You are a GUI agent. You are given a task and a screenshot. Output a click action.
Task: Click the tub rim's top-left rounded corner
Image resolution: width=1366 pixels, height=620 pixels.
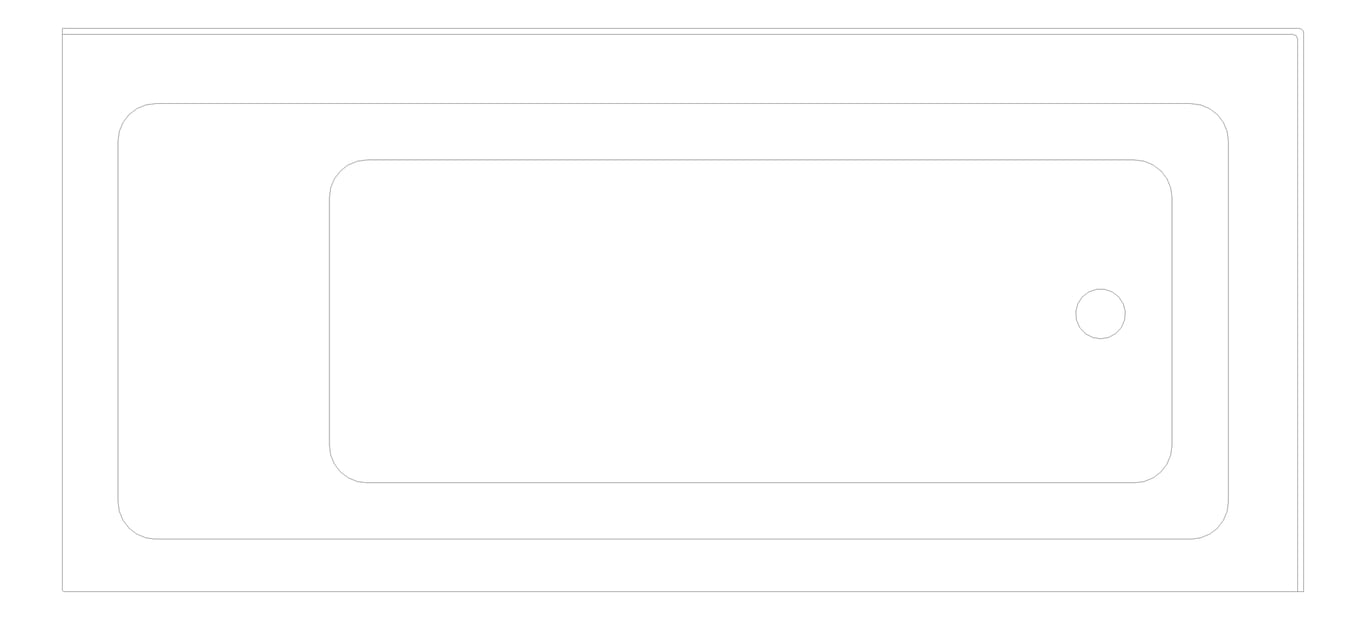[x=130, y=115]
